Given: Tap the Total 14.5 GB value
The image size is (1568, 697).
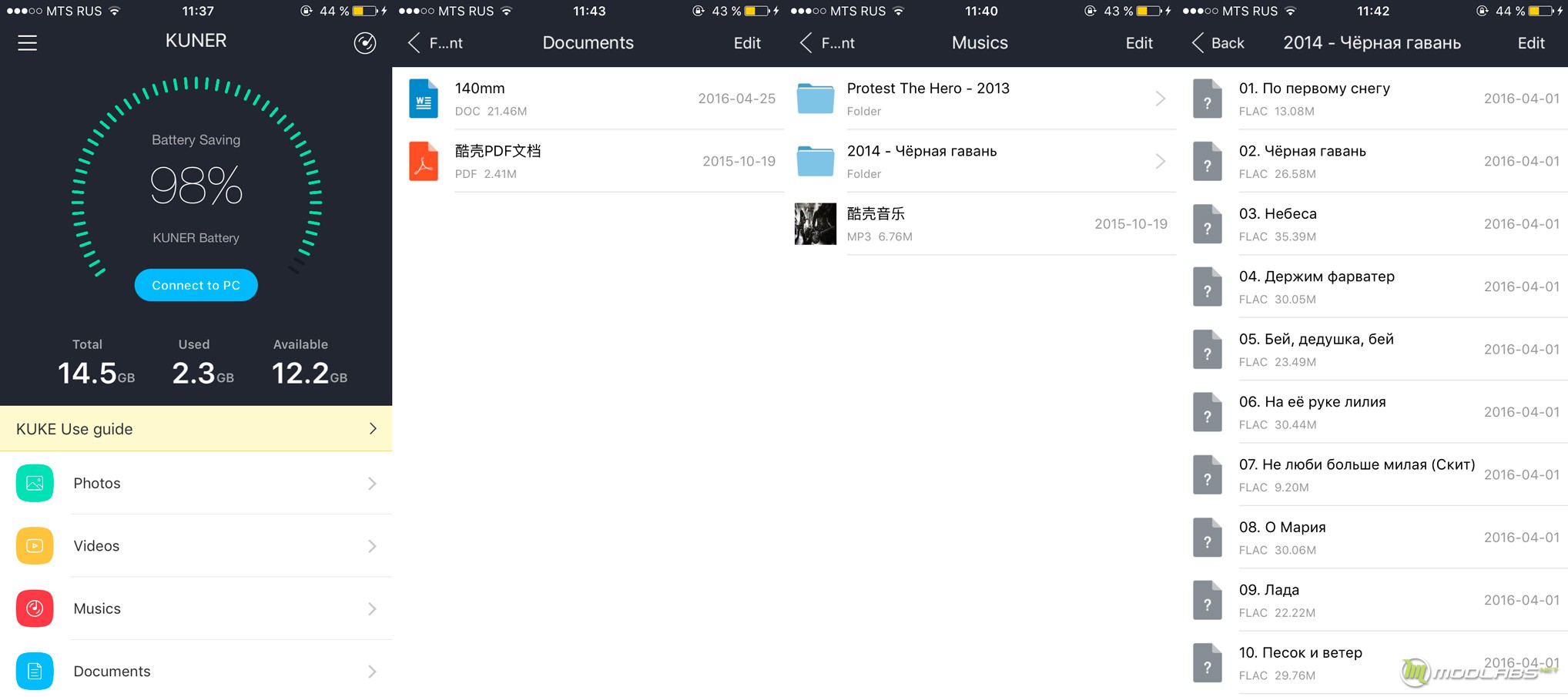Looking at the screenshot, I should coord(95,374).
